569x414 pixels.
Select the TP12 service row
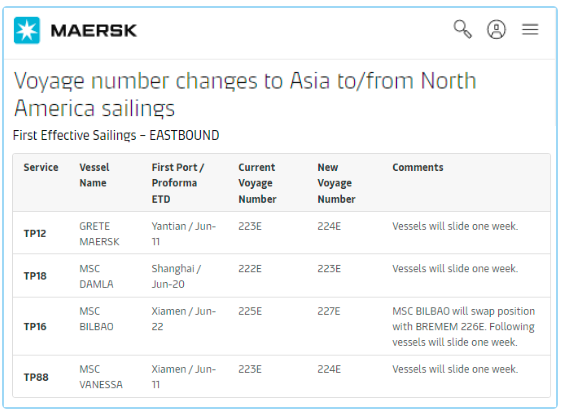(282, 233)
